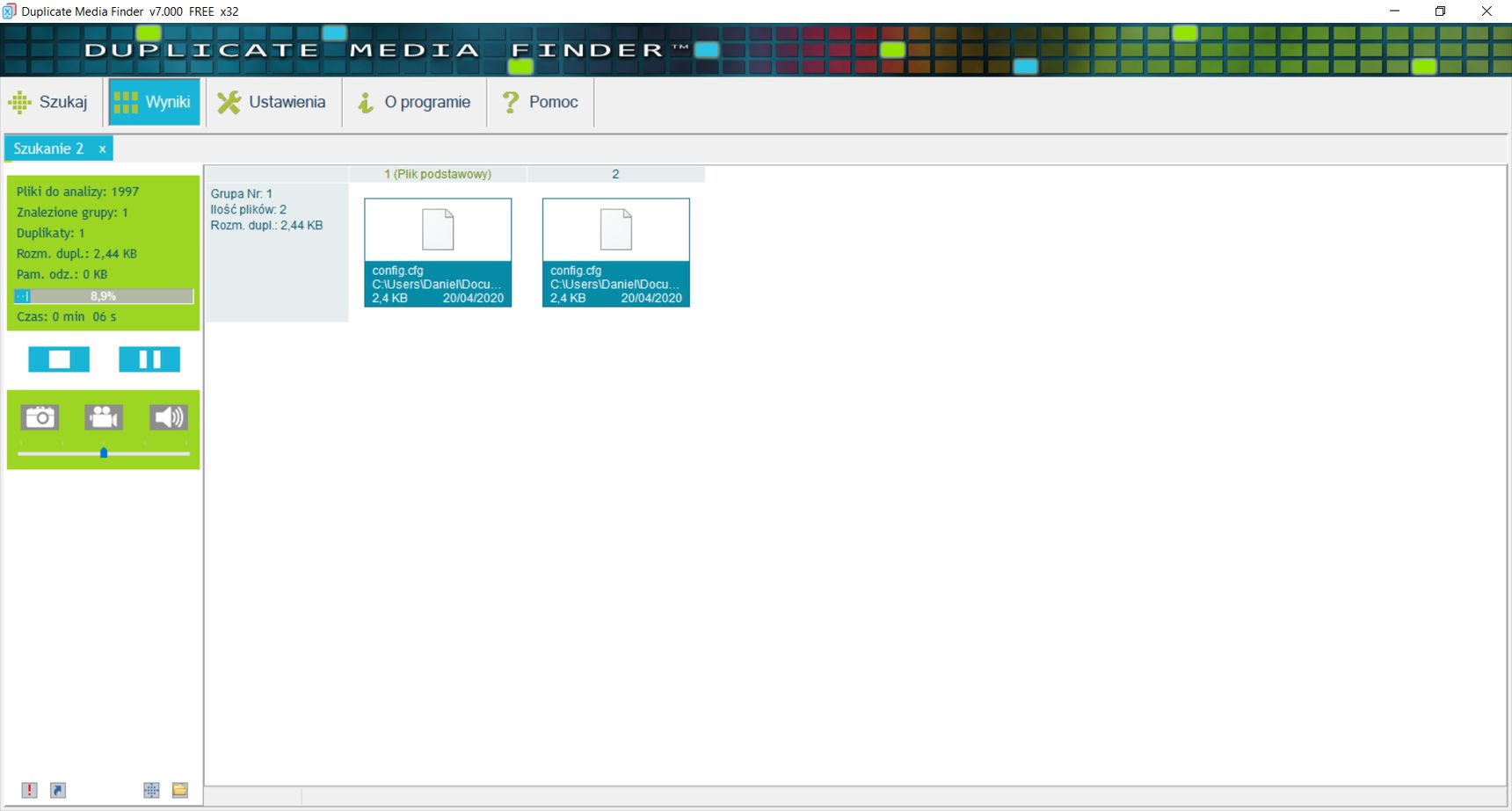Click the Znalezione grupy: 1 text

tap(72, 213)
